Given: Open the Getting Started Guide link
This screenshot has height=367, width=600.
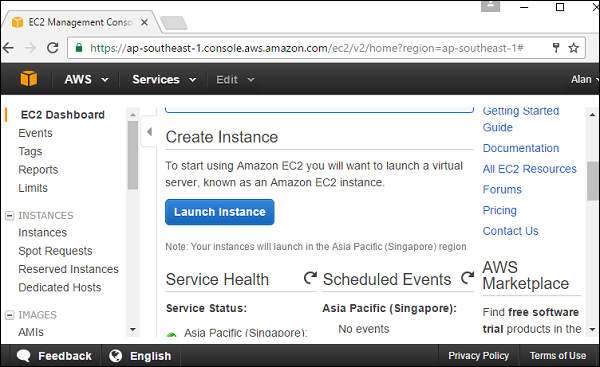Looking at the screenshot, I should tap(521, 119).
